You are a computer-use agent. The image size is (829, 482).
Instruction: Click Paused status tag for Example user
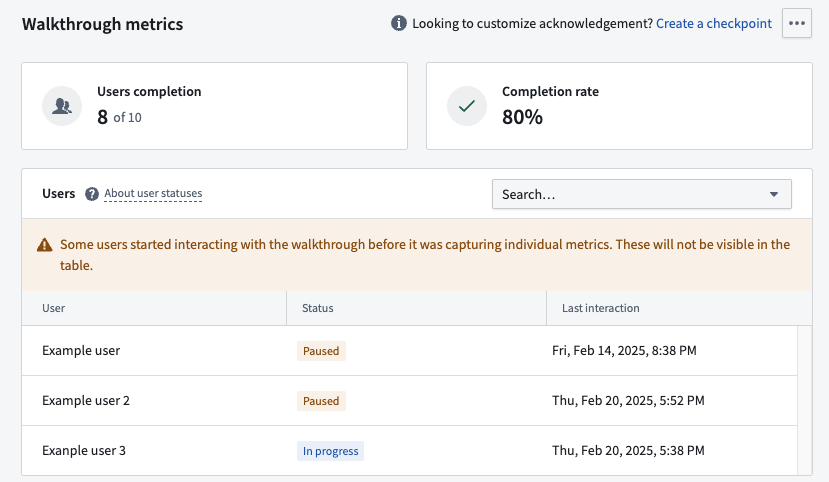(321, 351)
